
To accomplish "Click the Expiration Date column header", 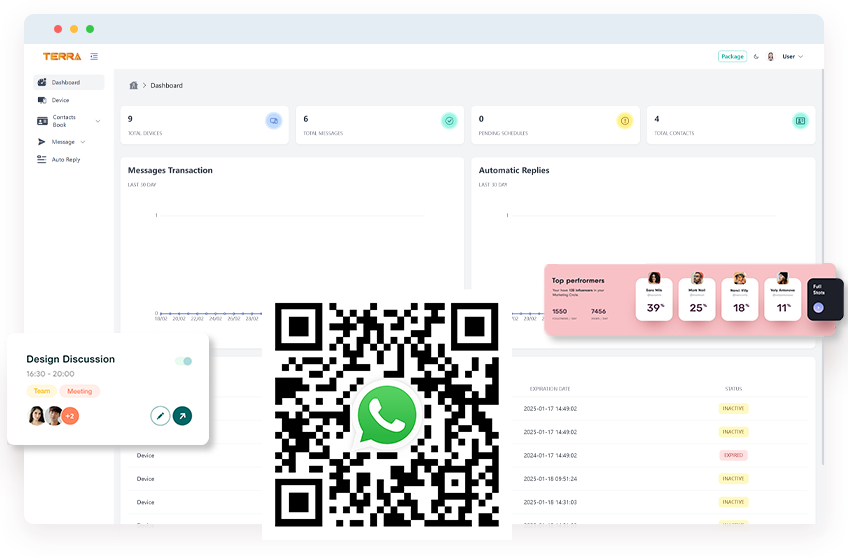I will tap(550, 389).
